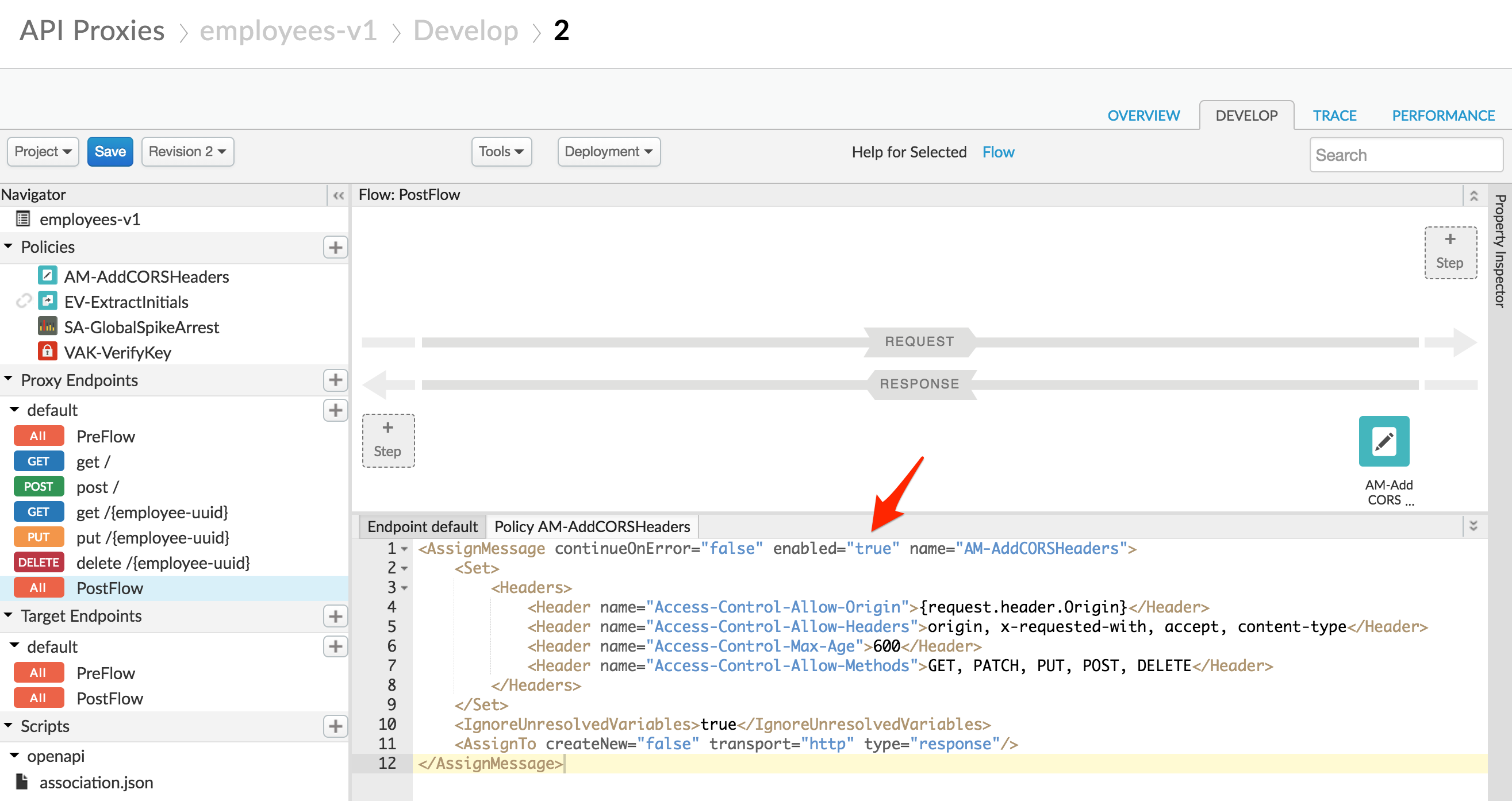The width and height of the screenshot is (1512, 801).
Task: Switch to the OVERVIEW tab
Action: click(x=1143, y=115)
